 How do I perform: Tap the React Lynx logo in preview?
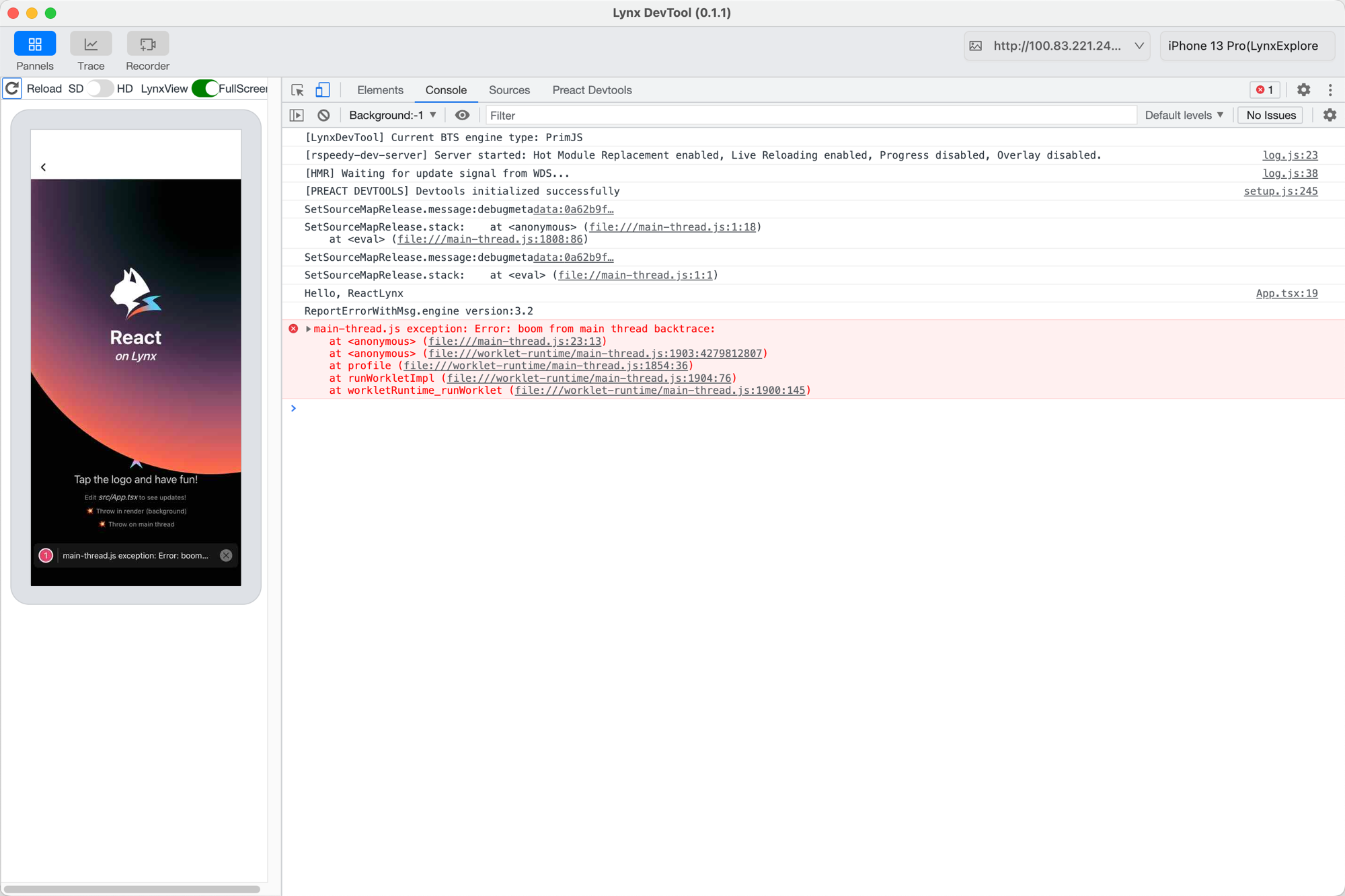[x=136, y=294]
